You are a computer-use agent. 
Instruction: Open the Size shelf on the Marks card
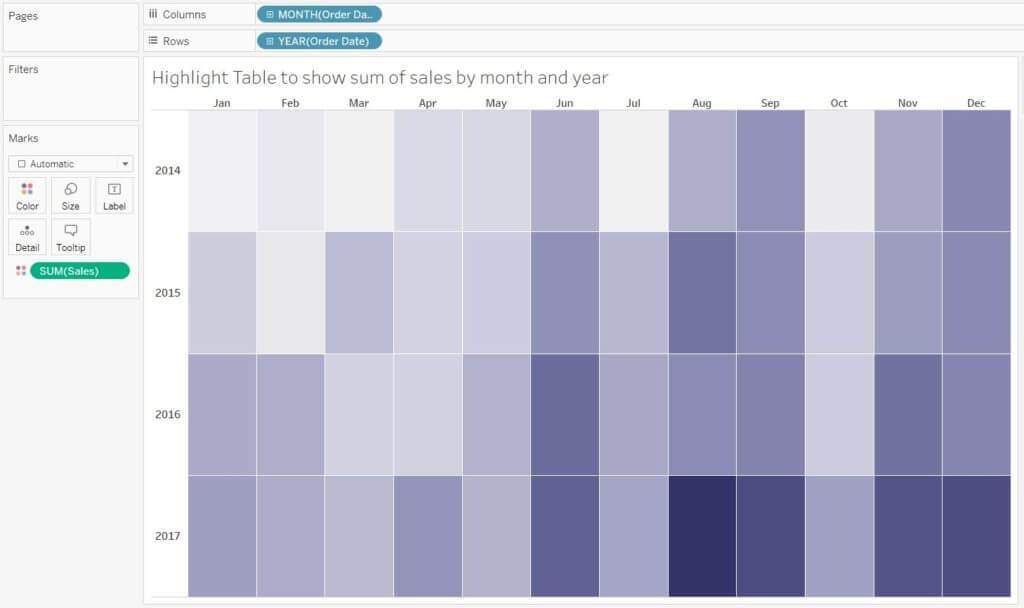click(70, 195)
